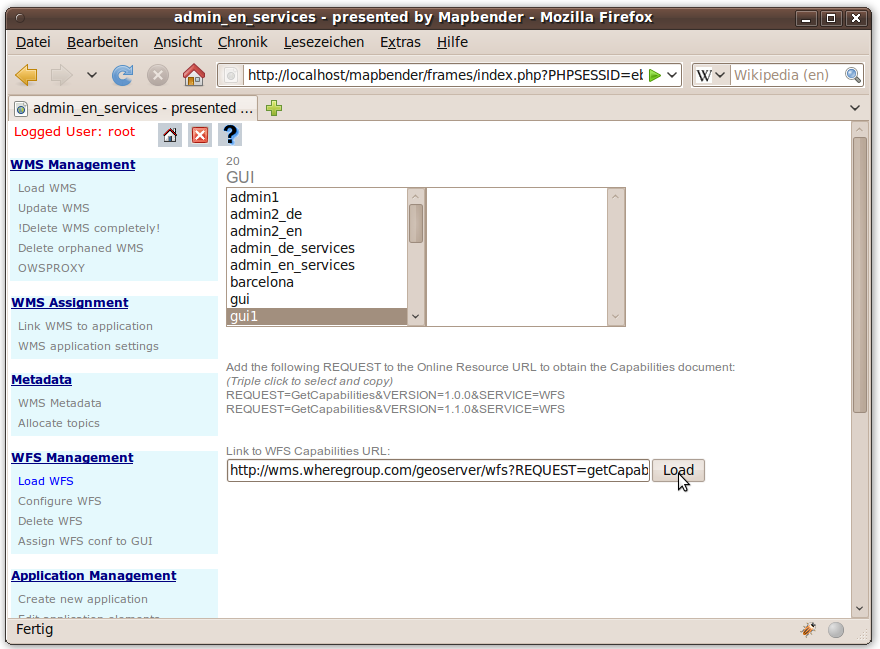Screen dimensions: 880x649
Task: Click the Application Management heading link
Action: (94, 575)
